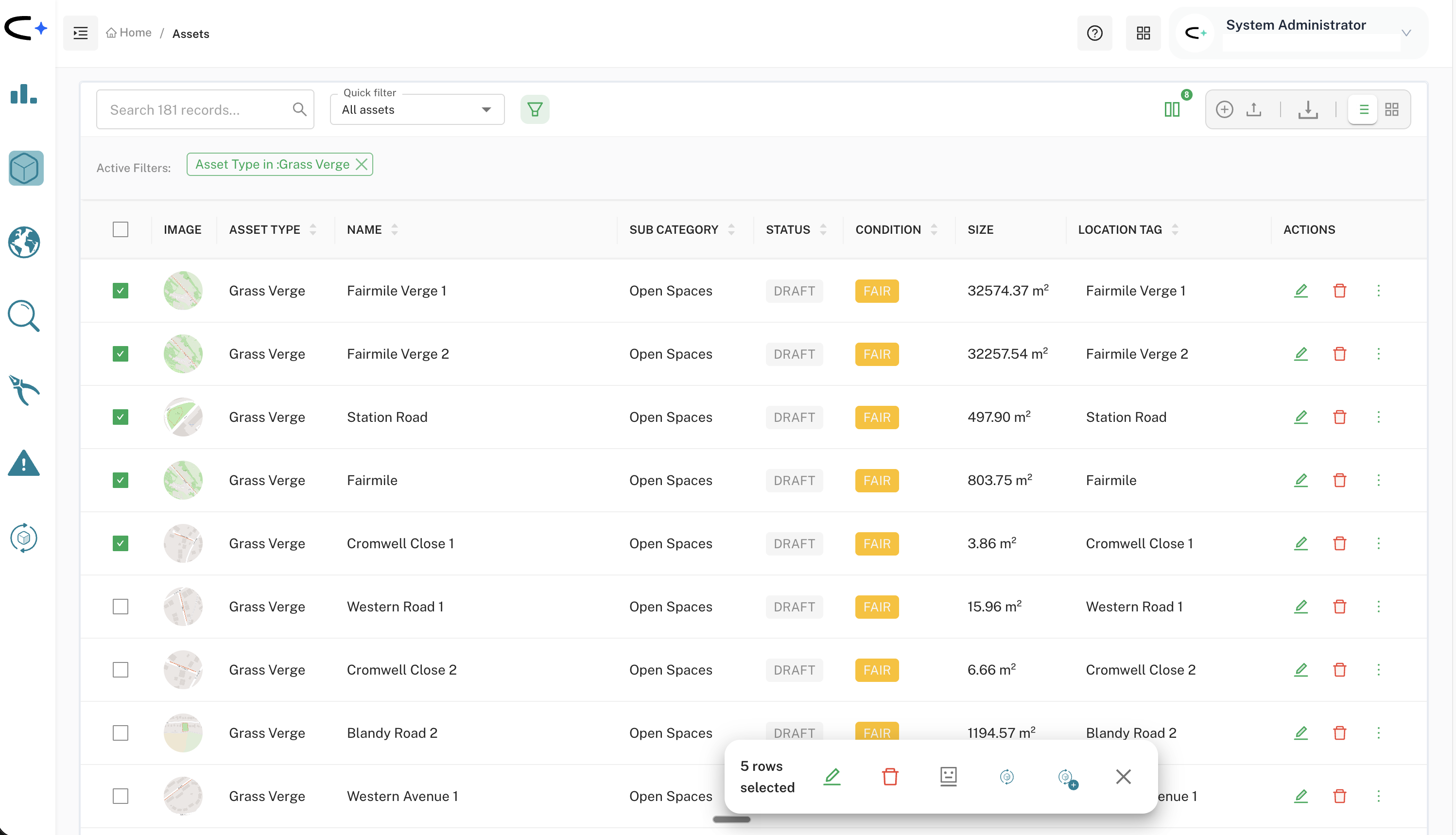
Task: Check the Blandy Road 2 checkbox
Action: (121, 733)
